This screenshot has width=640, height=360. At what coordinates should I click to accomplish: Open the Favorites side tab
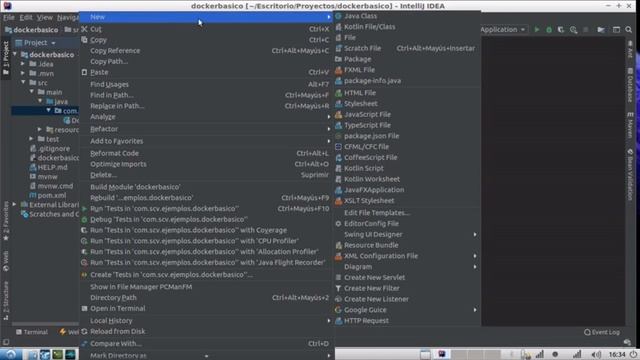click(6, 220)
